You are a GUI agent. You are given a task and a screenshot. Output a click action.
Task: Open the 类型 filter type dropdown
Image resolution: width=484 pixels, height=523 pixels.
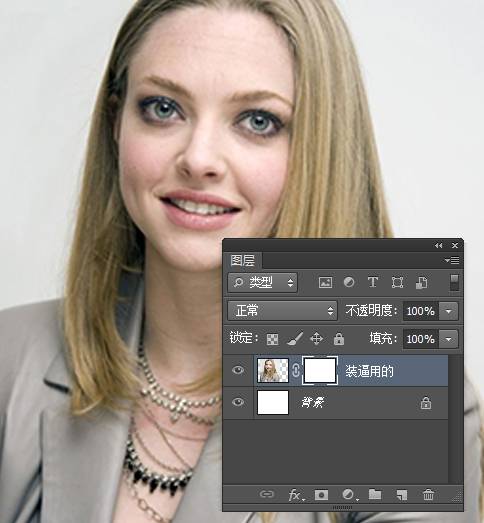pos(263,283)
